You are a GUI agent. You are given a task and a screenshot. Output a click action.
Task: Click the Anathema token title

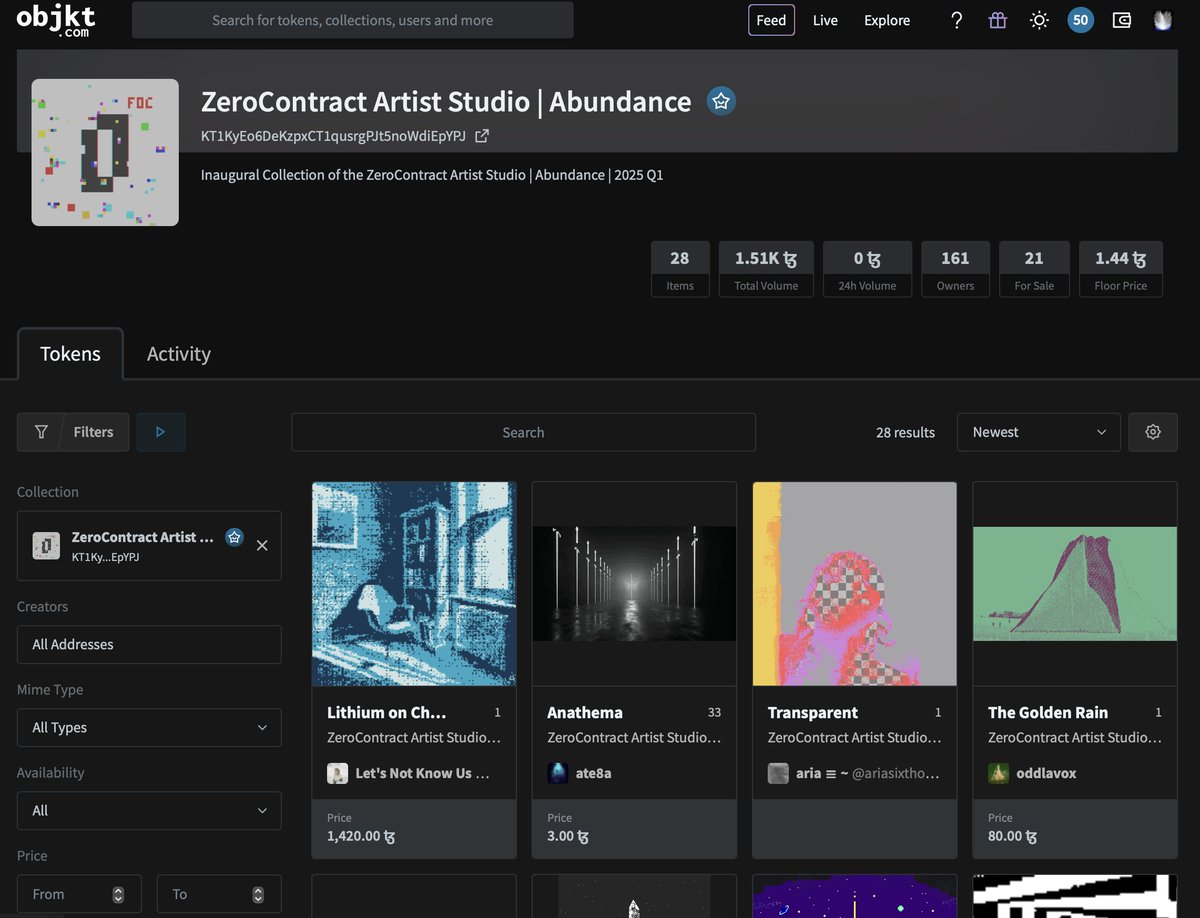click(585, 712)
